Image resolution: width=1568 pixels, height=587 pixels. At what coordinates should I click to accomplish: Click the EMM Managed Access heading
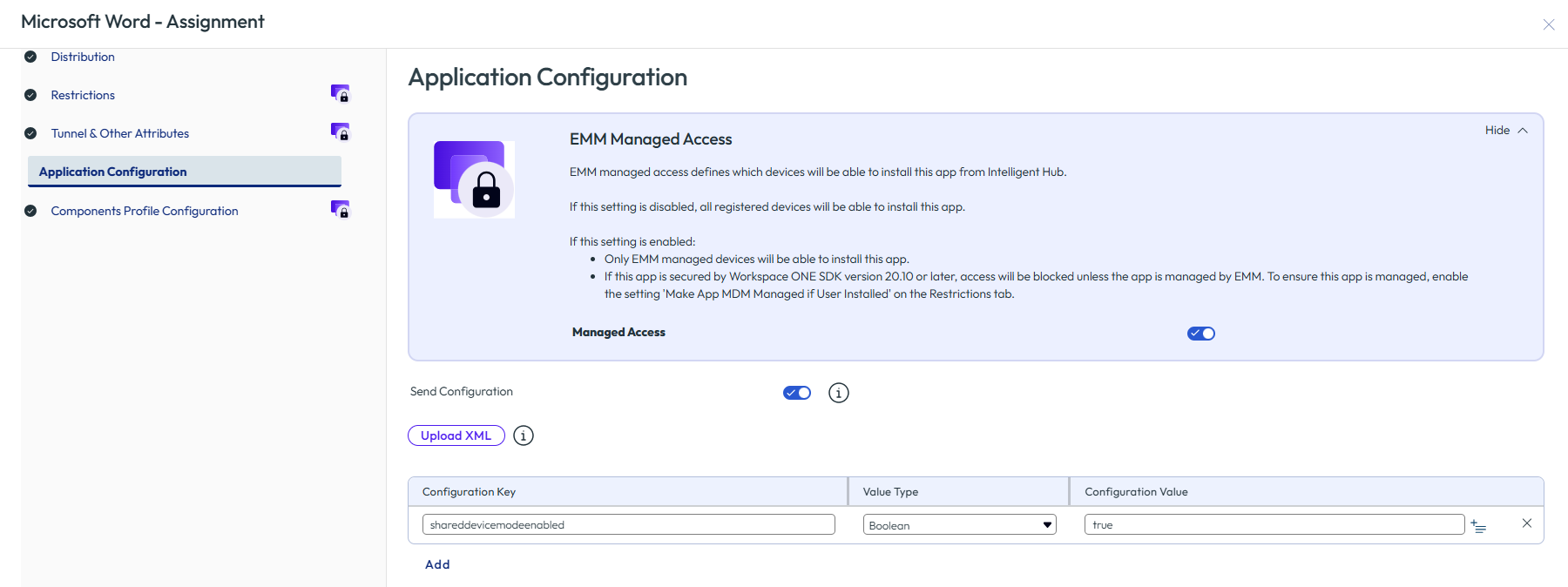[651, 139]
